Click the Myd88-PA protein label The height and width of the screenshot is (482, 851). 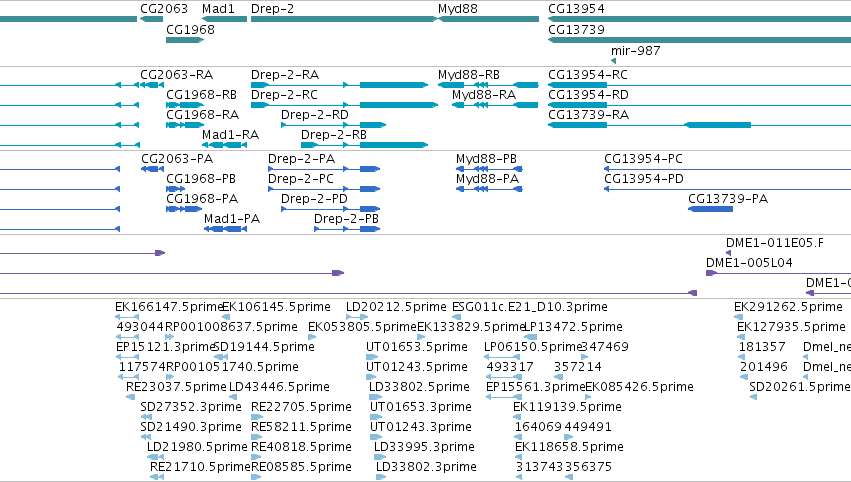(487, 179)
